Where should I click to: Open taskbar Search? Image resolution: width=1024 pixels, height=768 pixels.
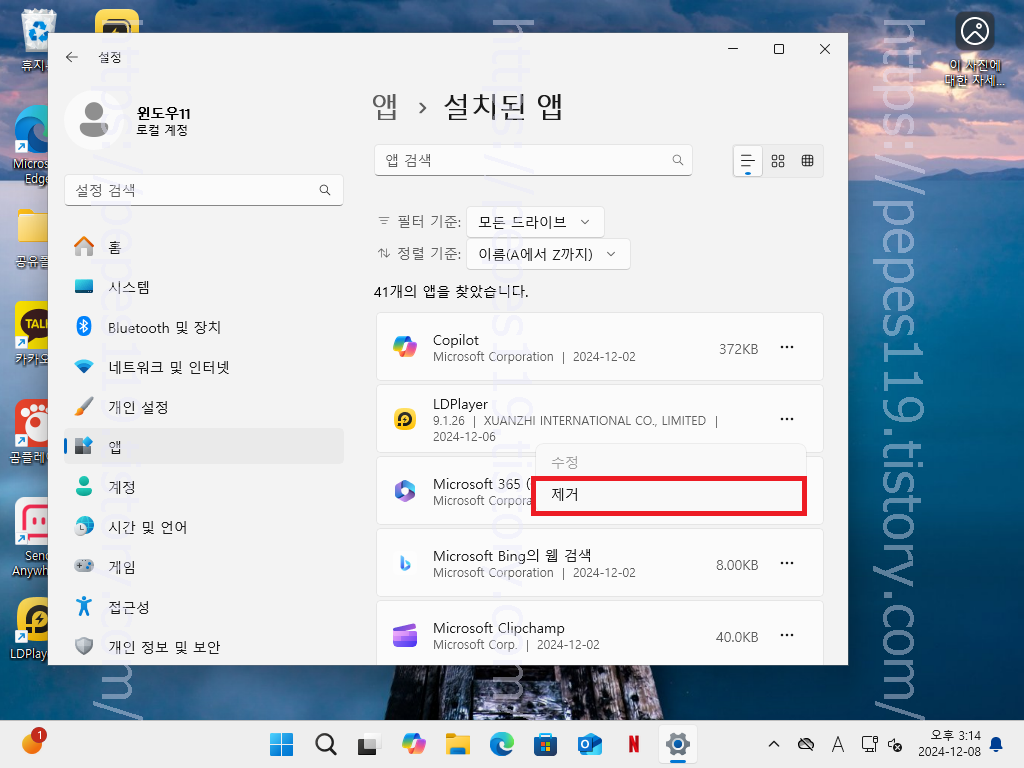pos(325,744)
